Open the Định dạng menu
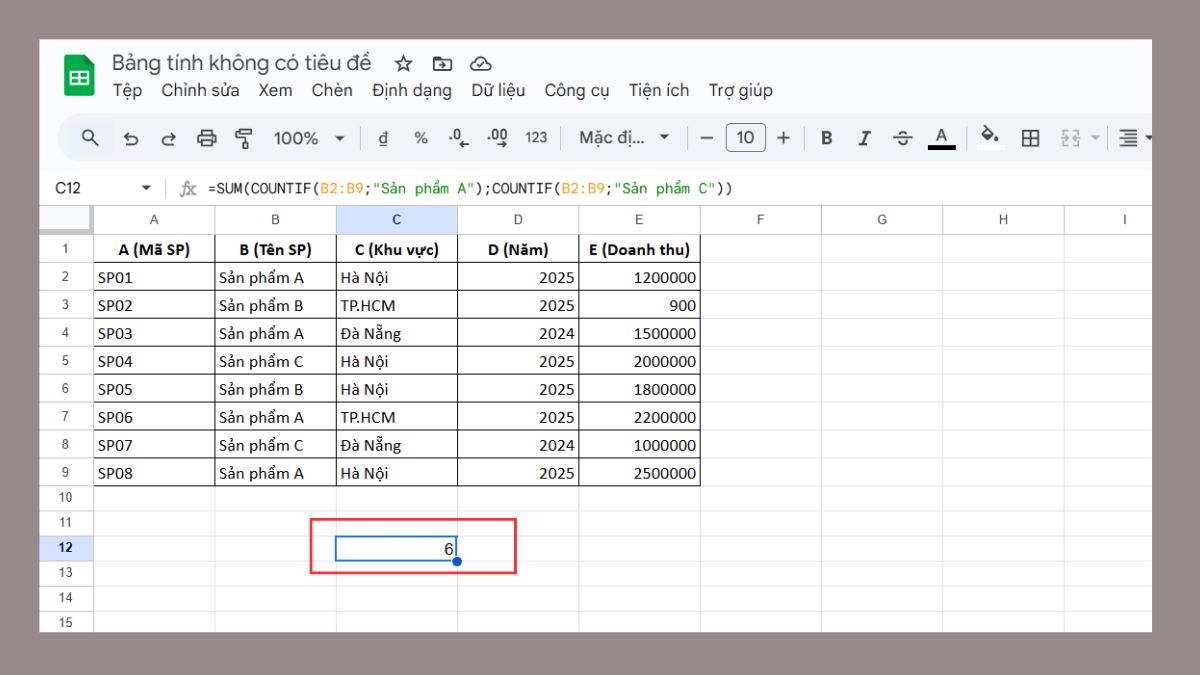The image size is (1200, 675). pos(411,90)
